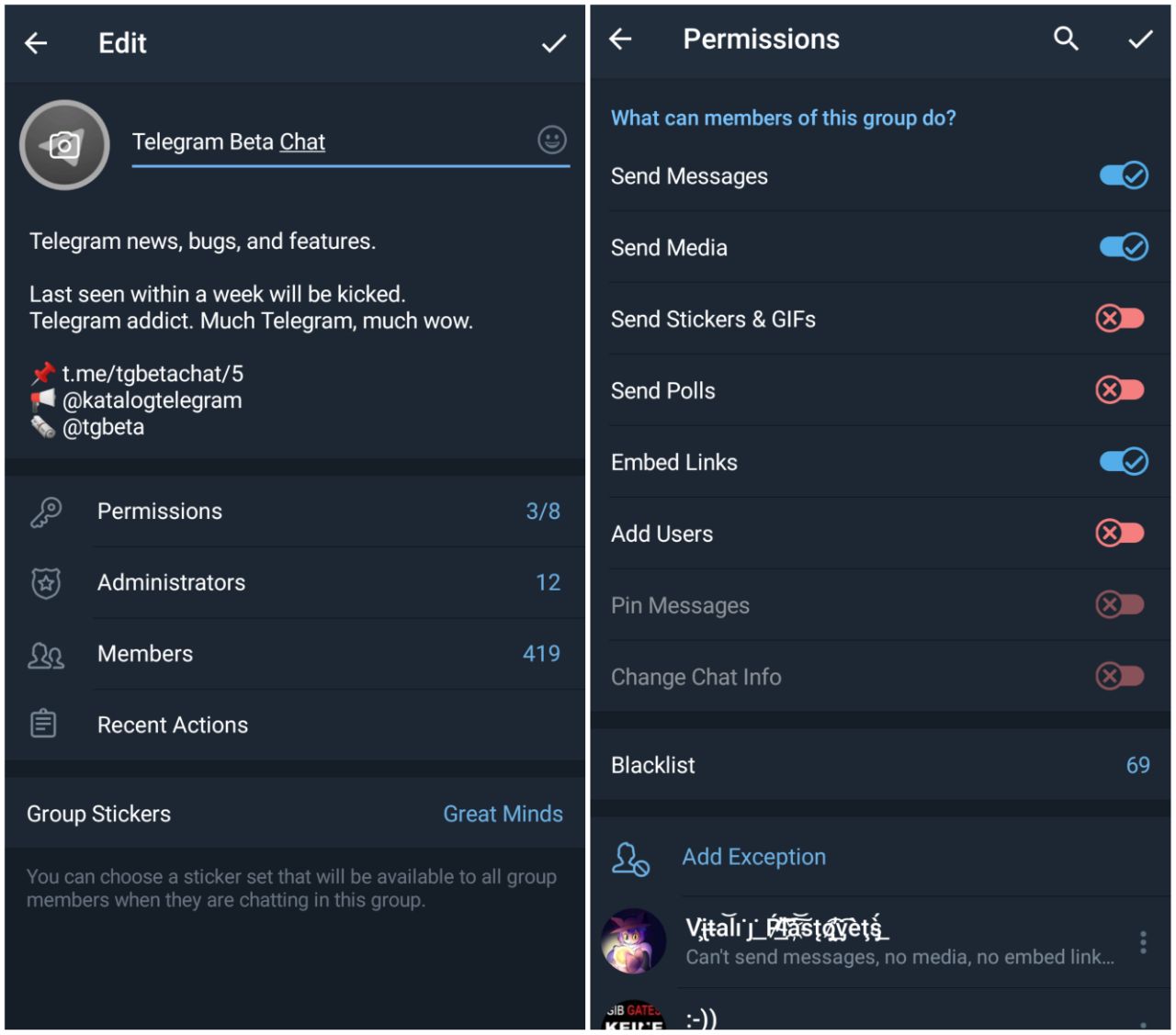Open options menu for Vitalij Mastovets
The width and height of the screenshot is (1176, 1035).
1142,942
